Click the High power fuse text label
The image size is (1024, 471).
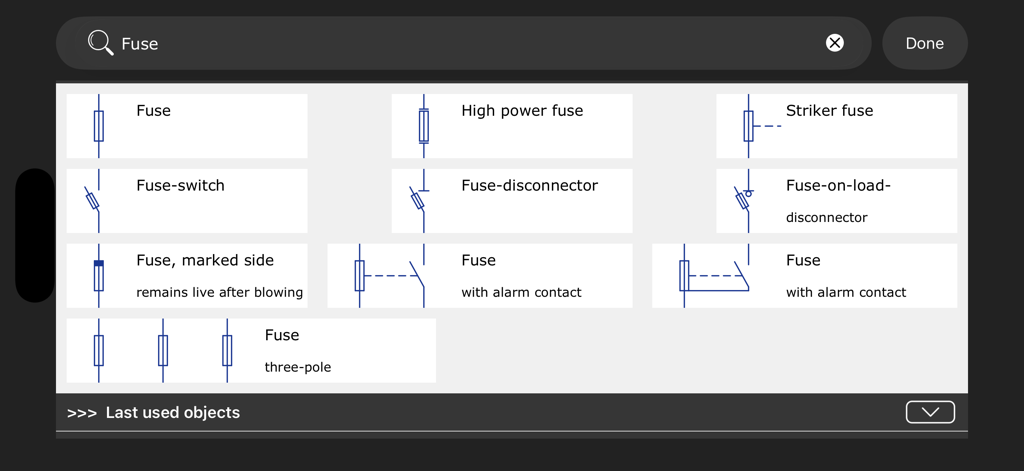click(522, 111)
